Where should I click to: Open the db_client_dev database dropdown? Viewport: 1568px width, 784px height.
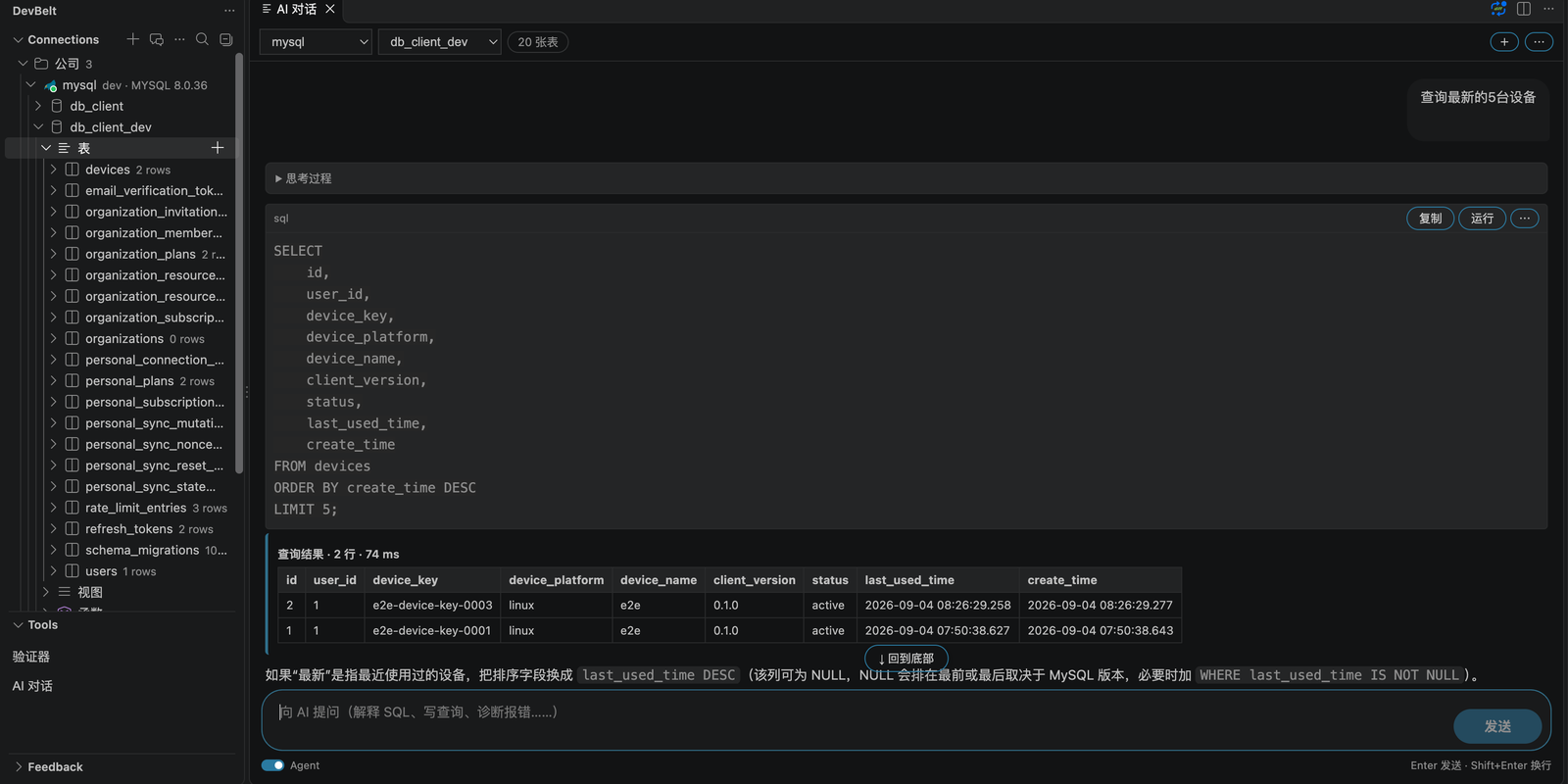pos(440,42)
